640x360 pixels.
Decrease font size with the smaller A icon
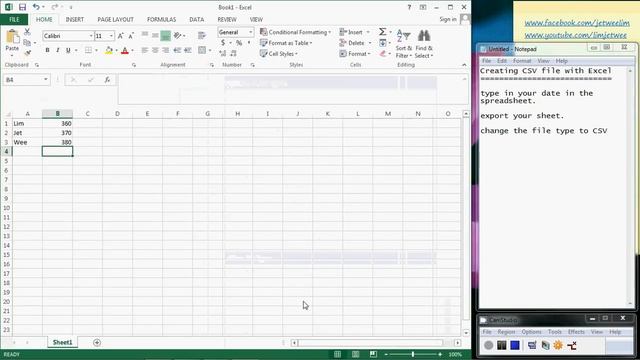point(131,36)
